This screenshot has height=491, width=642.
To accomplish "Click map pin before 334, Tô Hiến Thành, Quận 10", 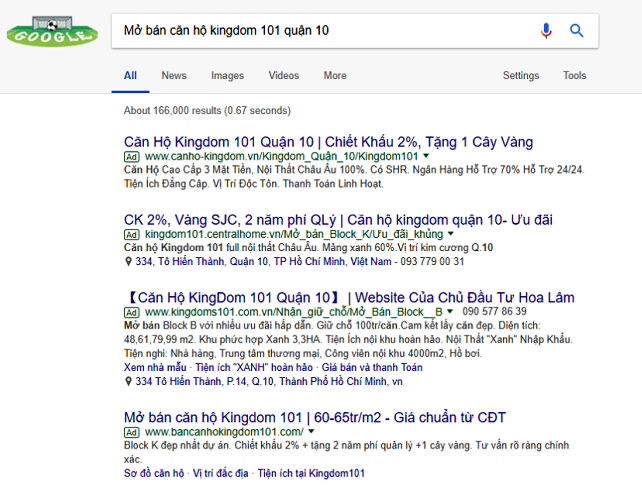I will tap(128, 261).
